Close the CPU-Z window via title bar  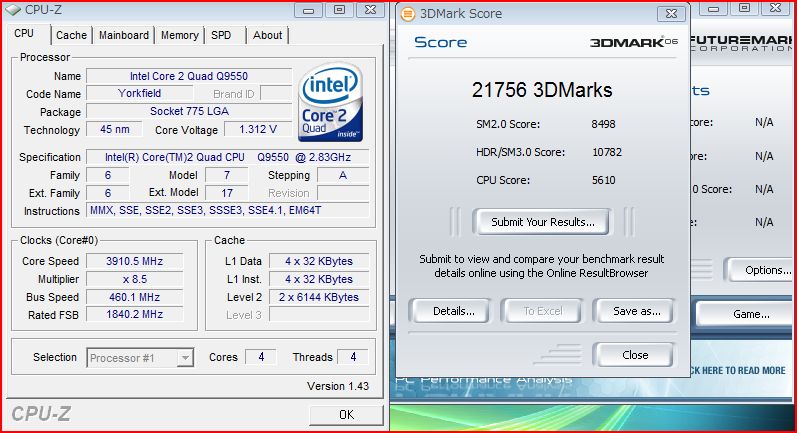pos(371,10)
